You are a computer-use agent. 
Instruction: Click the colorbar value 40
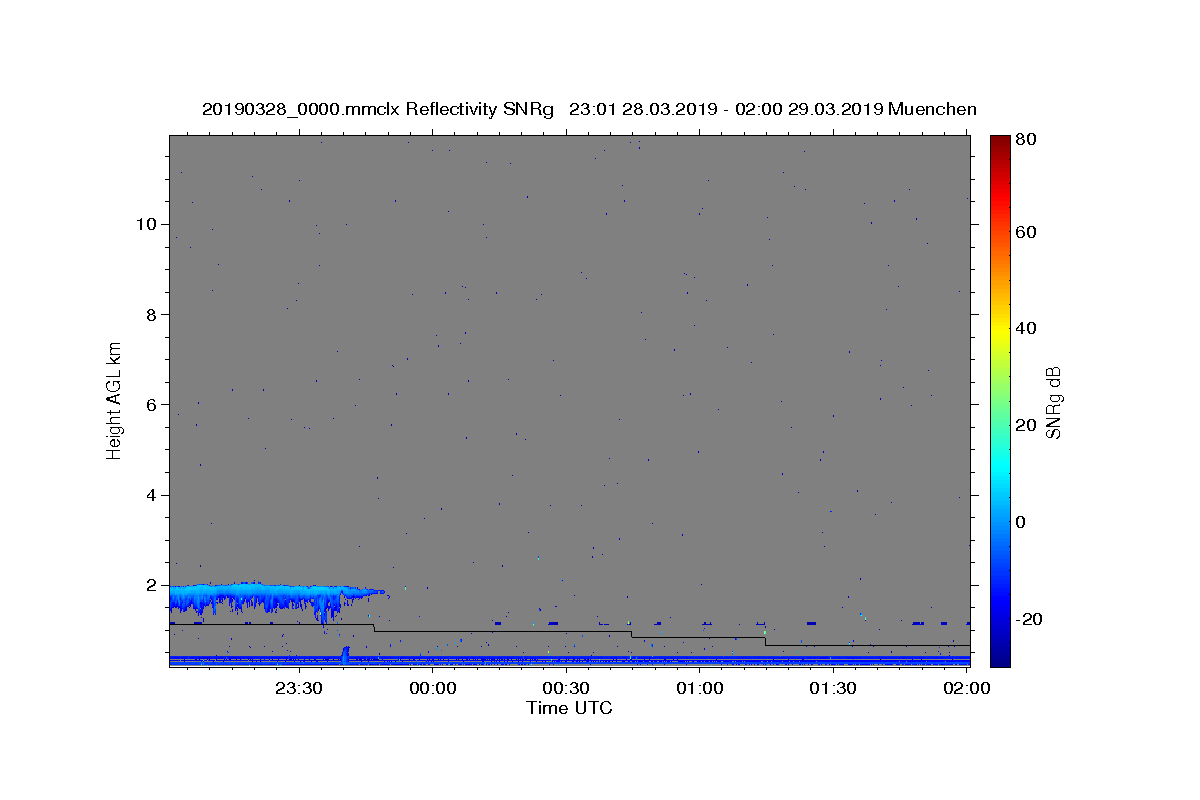pos(1027,328)
